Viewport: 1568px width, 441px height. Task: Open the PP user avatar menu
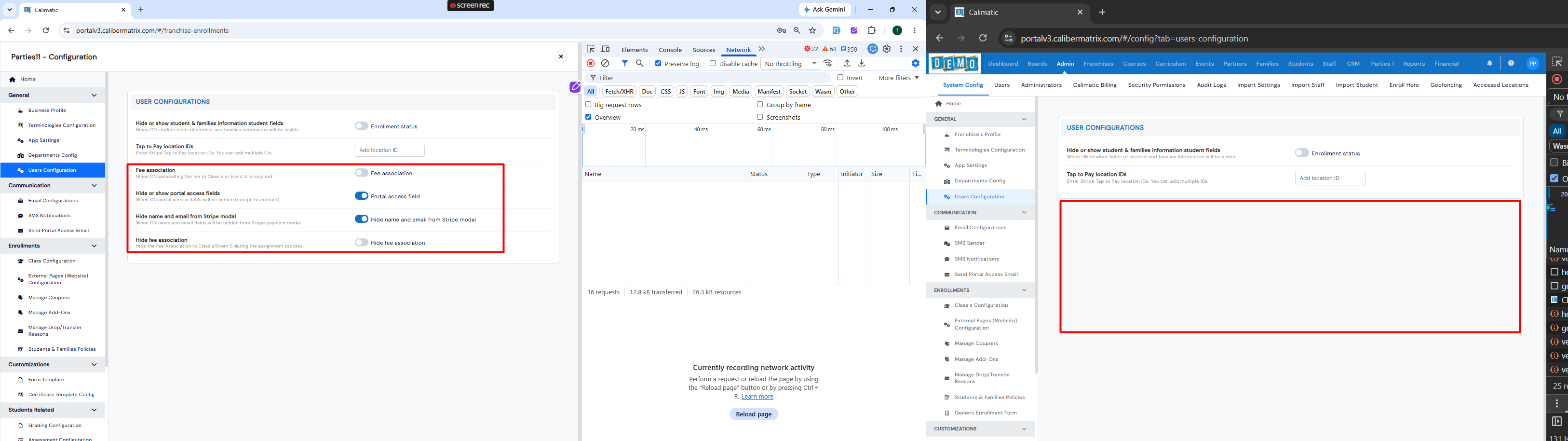pyautogui.click(x=1533, y=63)
